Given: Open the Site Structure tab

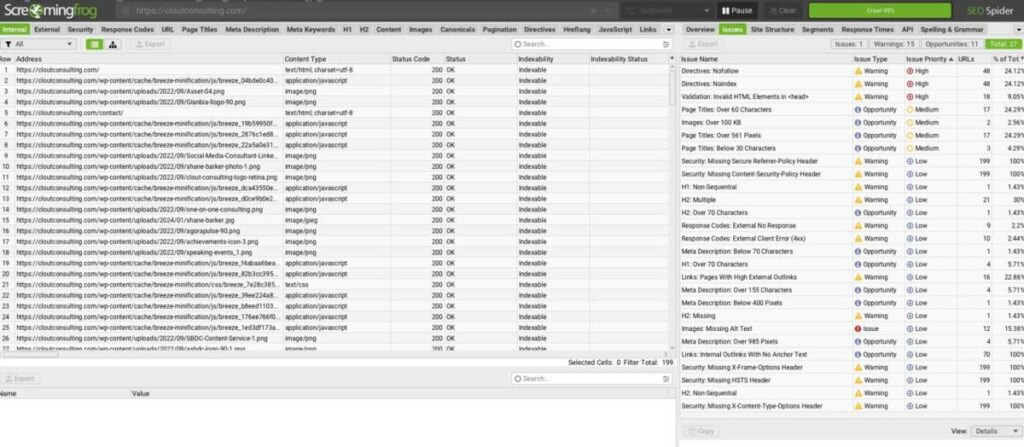Looking at the screenshot, I should 773,30.
